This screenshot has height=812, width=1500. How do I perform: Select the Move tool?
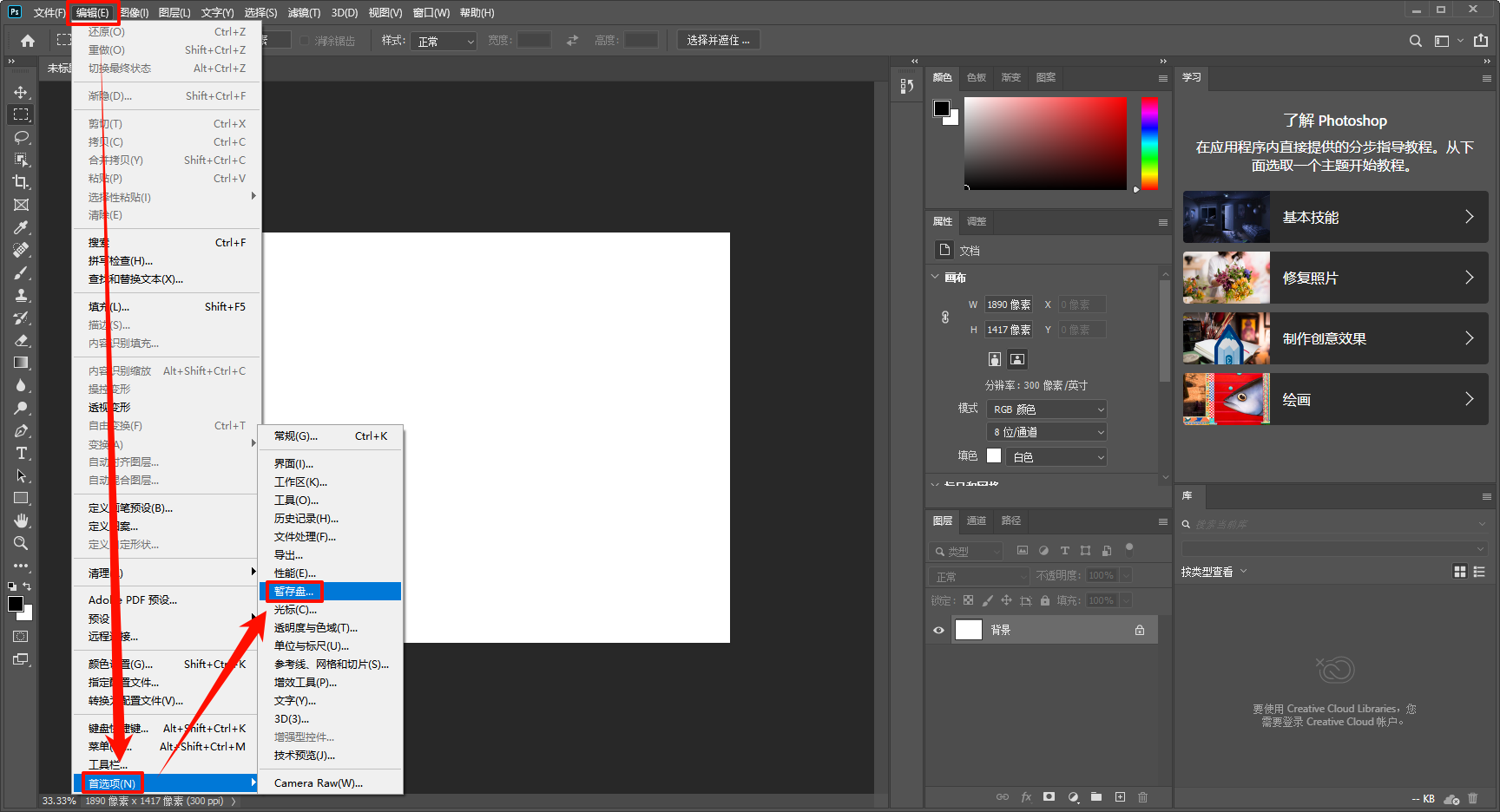point(21,92)
